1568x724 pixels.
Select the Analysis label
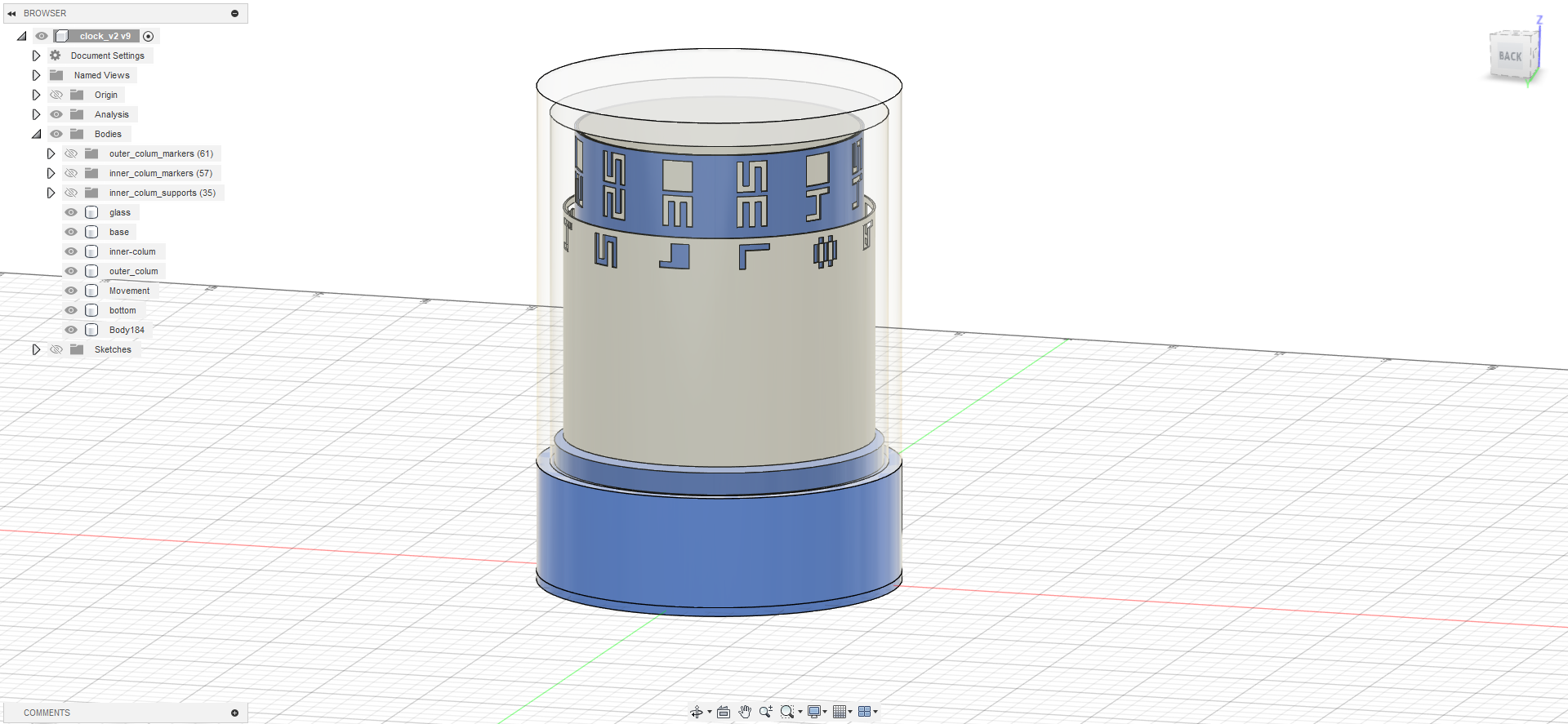click(111, 114)
